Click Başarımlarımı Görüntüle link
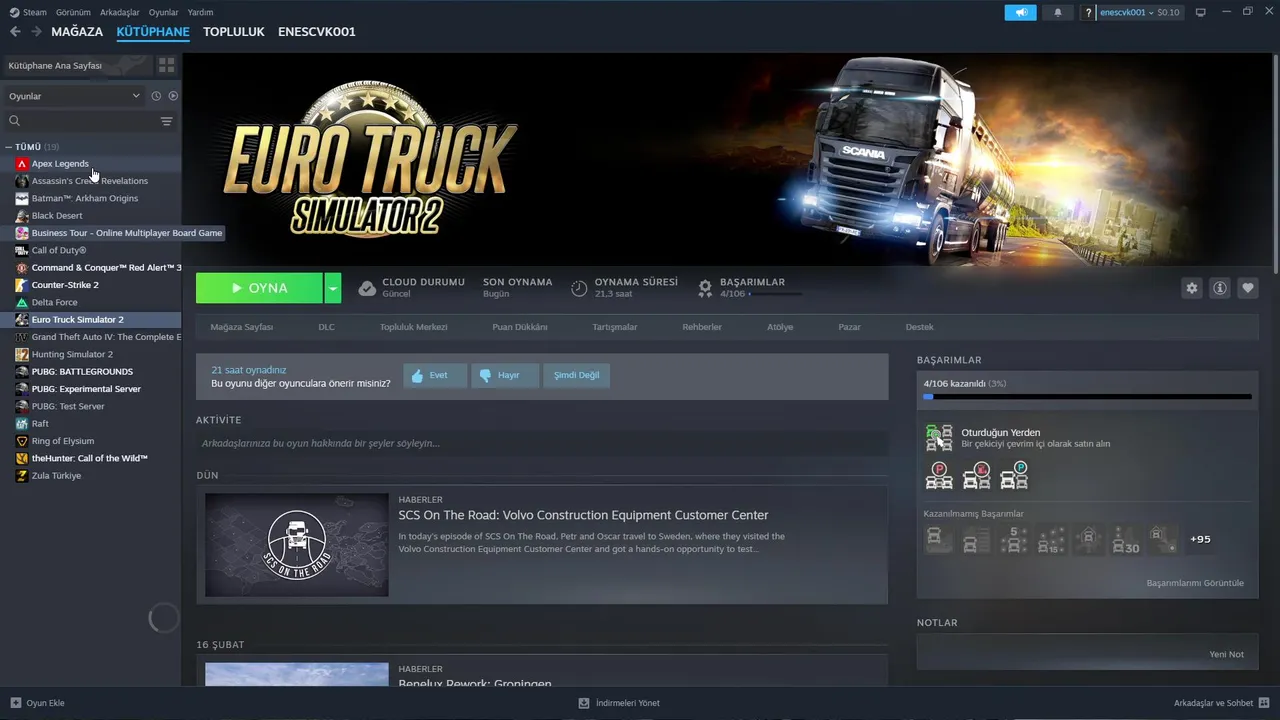 pyautogui.click(x=1195, y=583)
